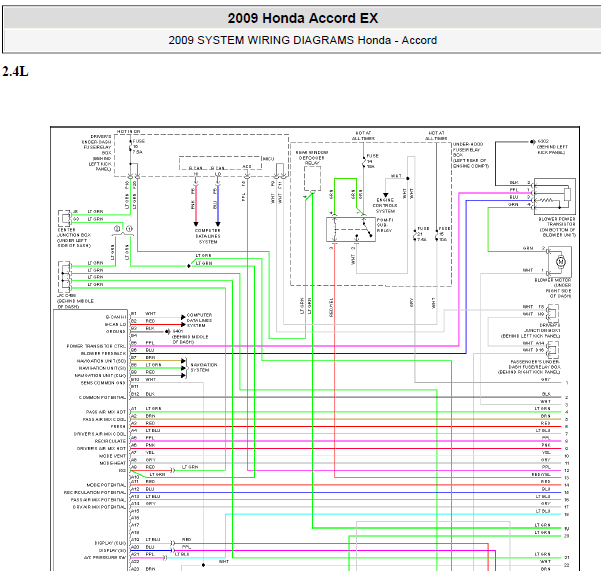
Task: Click the 'A6 PNK' wire pin label
Action: point(143,445)
